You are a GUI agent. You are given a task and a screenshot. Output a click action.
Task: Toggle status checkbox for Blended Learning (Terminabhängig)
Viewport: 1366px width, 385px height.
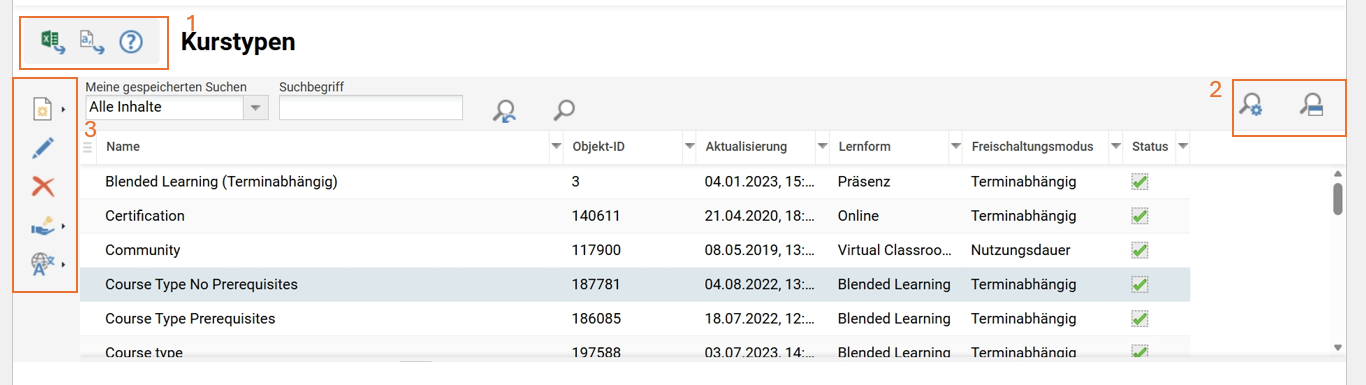click(1139, 182)
